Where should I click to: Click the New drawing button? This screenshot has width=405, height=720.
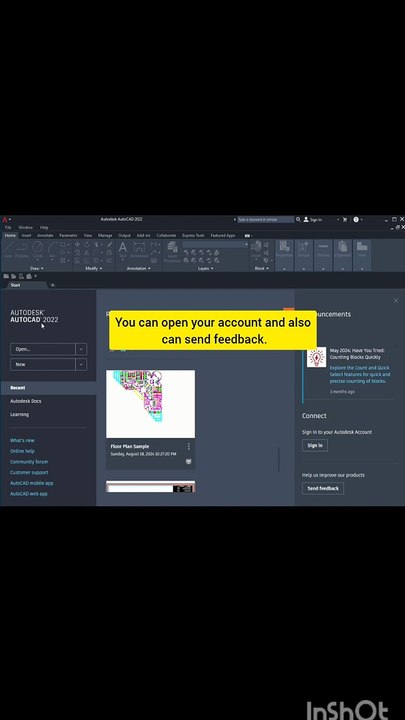point(43,365)
